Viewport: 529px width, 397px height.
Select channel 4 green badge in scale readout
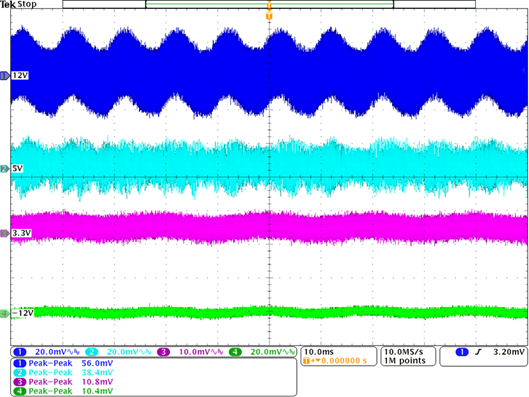(235, 352)
